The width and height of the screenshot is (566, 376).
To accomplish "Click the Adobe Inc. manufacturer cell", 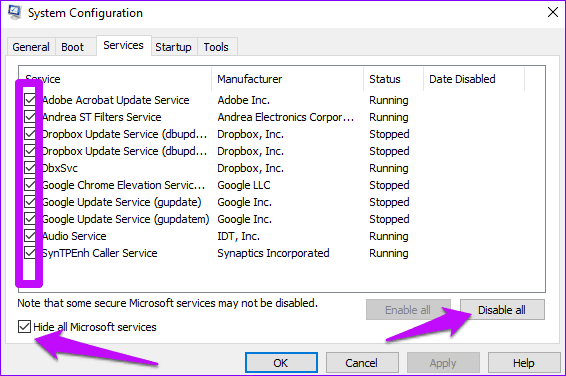I will pos(244,100).
